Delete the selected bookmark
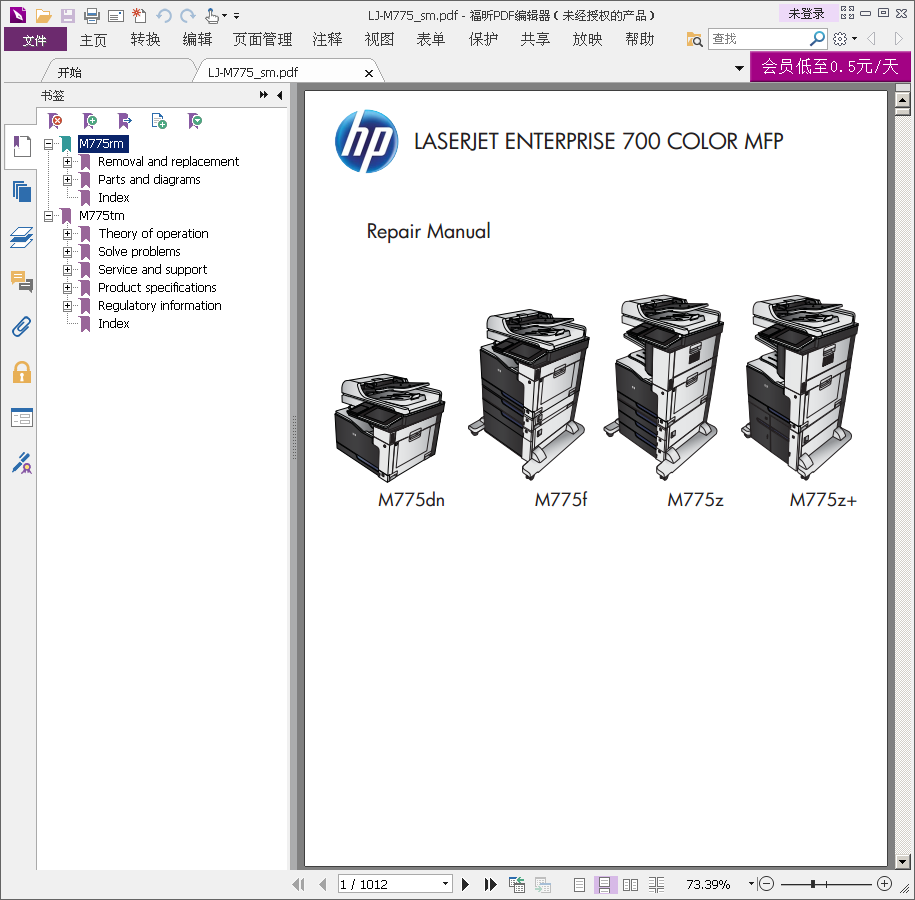Screen dimensions: 915x900 [55, 121]
